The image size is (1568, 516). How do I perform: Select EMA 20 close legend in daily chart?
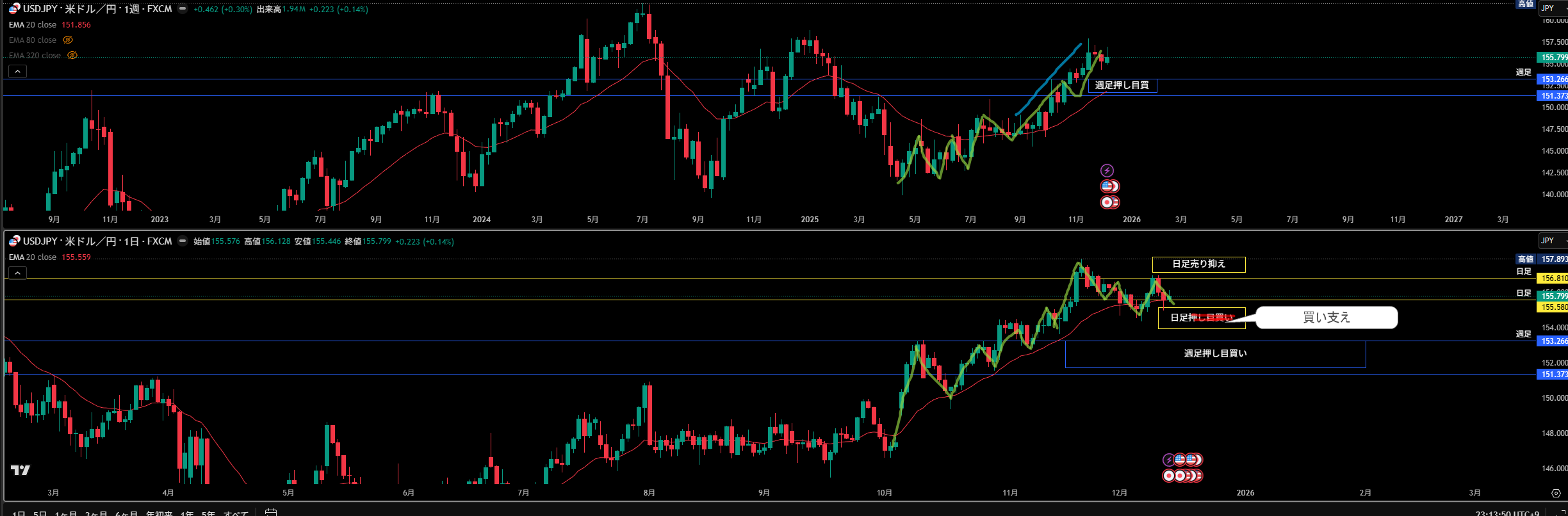point(33,257)
